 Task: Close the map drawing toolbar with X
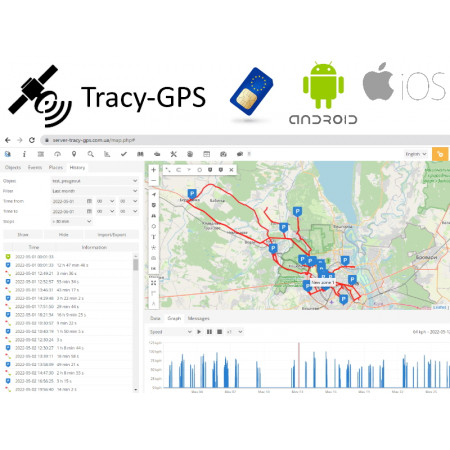(231, 170)
